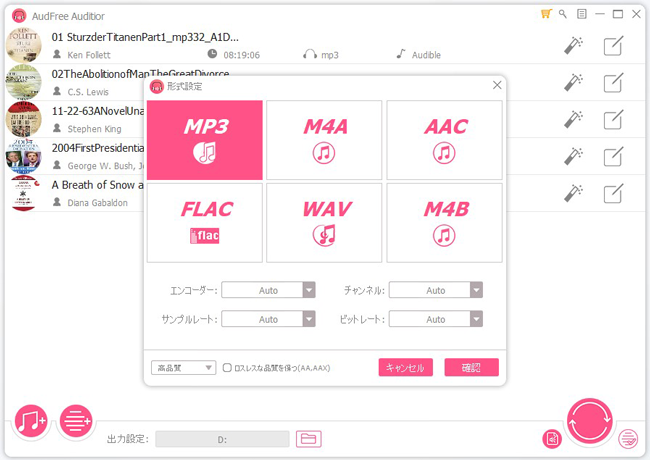Image resolution: width=650 pixels, height=460 pixels.
Task: Choose the M4A output format
Action: tap(324, 140)
